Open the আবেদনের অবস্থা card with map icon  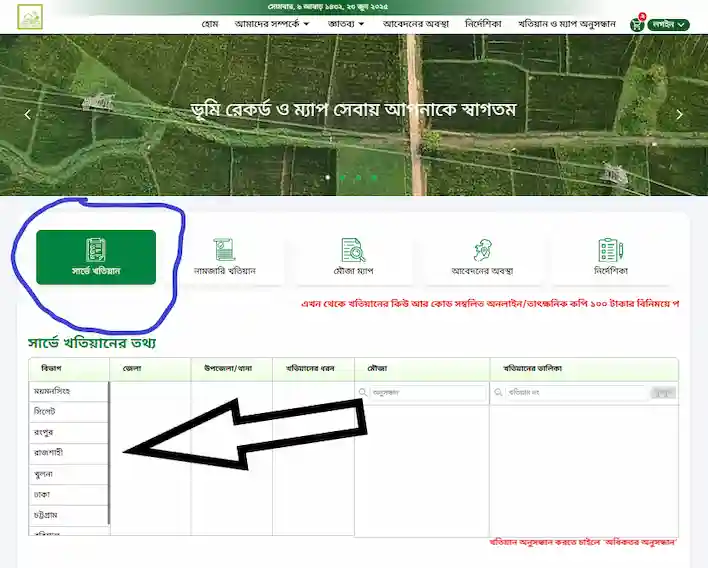[x=482, y=257]
